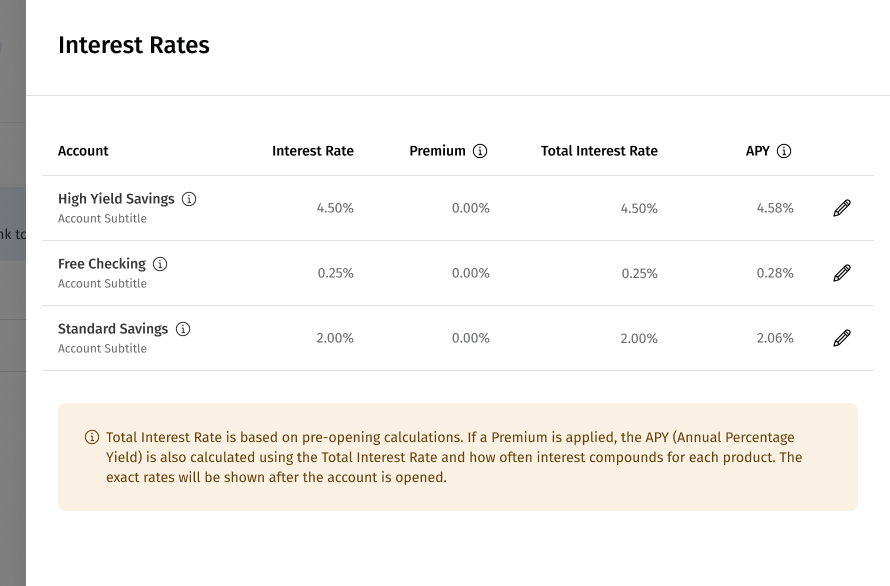Viewport: 890px width, 586px height.
Task: Click the Free Checking account name
Action: tap(102, 264)
